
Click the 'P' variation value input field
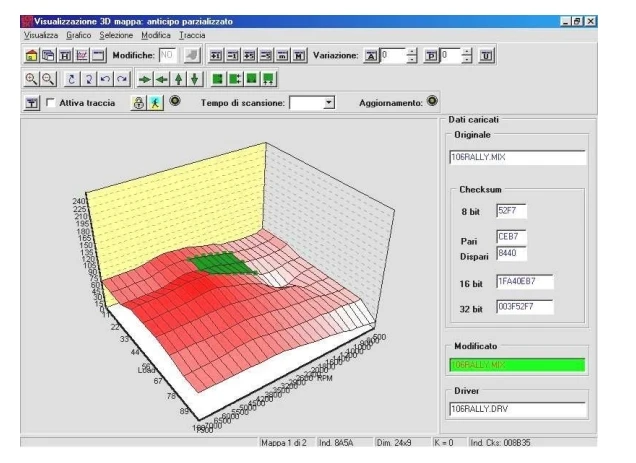click(x=451, y=56)
